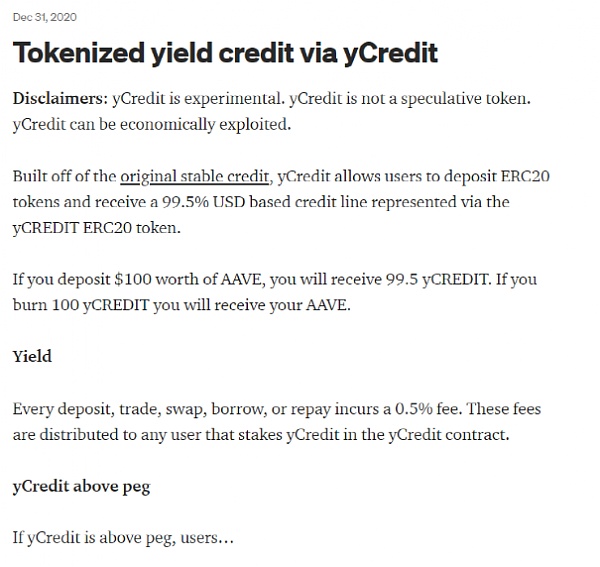Click the line "burn 100 yCREDIT you will receive your AAVE."
The width and height of the screenshot is (600, 567).
point(182,305)
